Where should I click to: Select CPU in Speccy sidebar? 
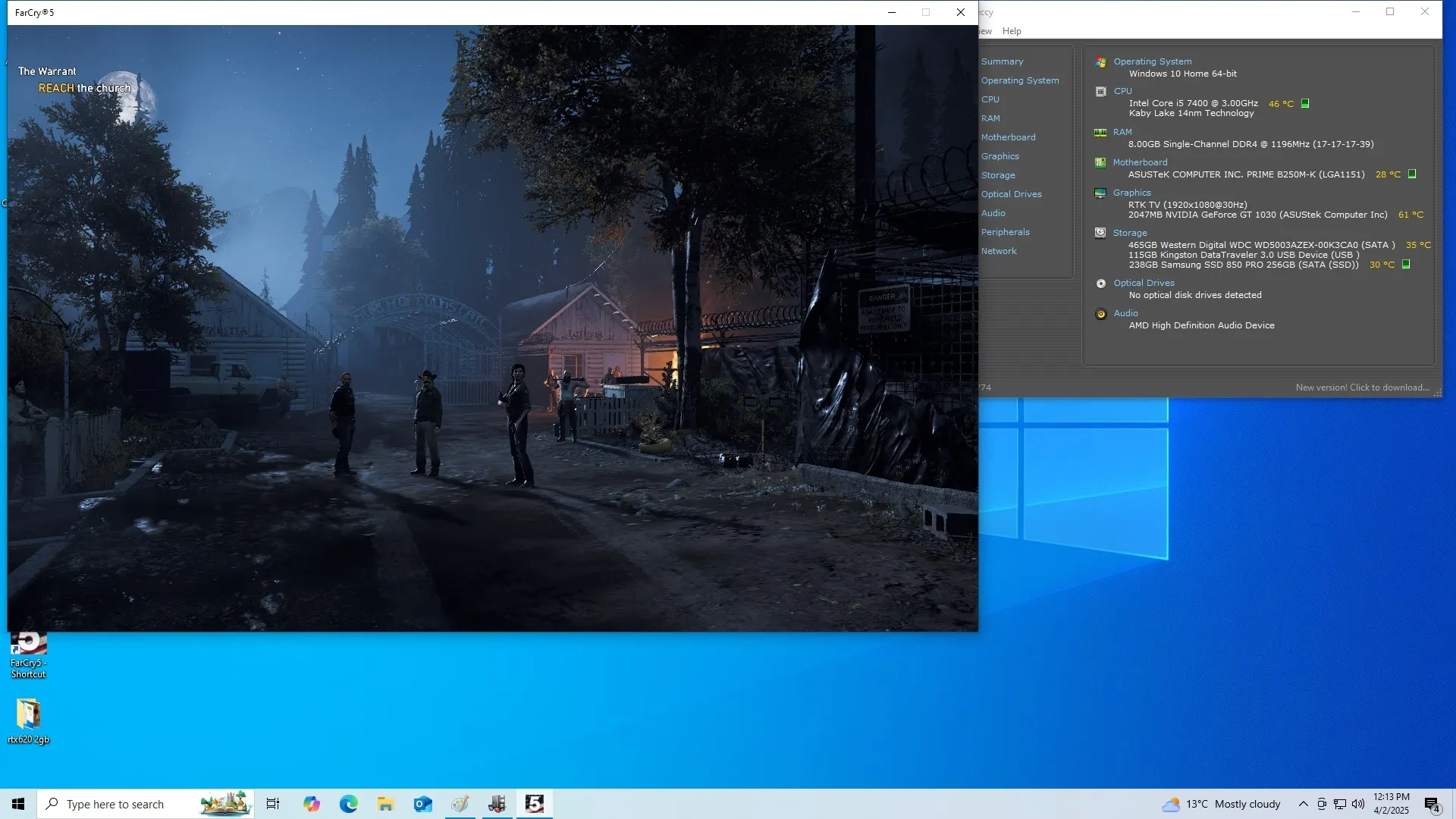[x=990, y=99]
